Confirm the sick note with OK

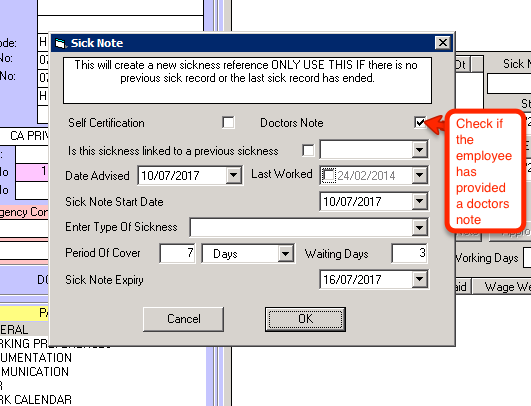tap(305, 319)
